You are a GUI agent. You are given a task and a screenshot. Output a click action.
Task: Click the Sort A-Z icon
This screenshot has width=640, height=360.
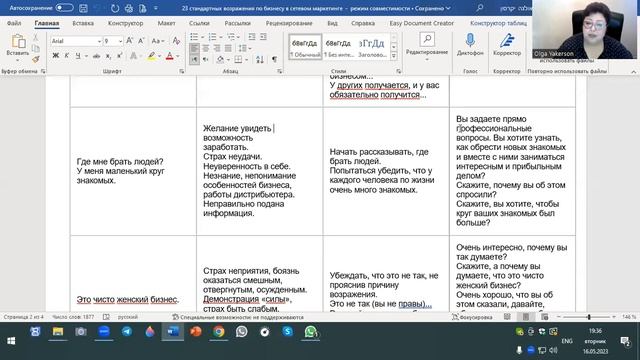[x=260, y=60]
